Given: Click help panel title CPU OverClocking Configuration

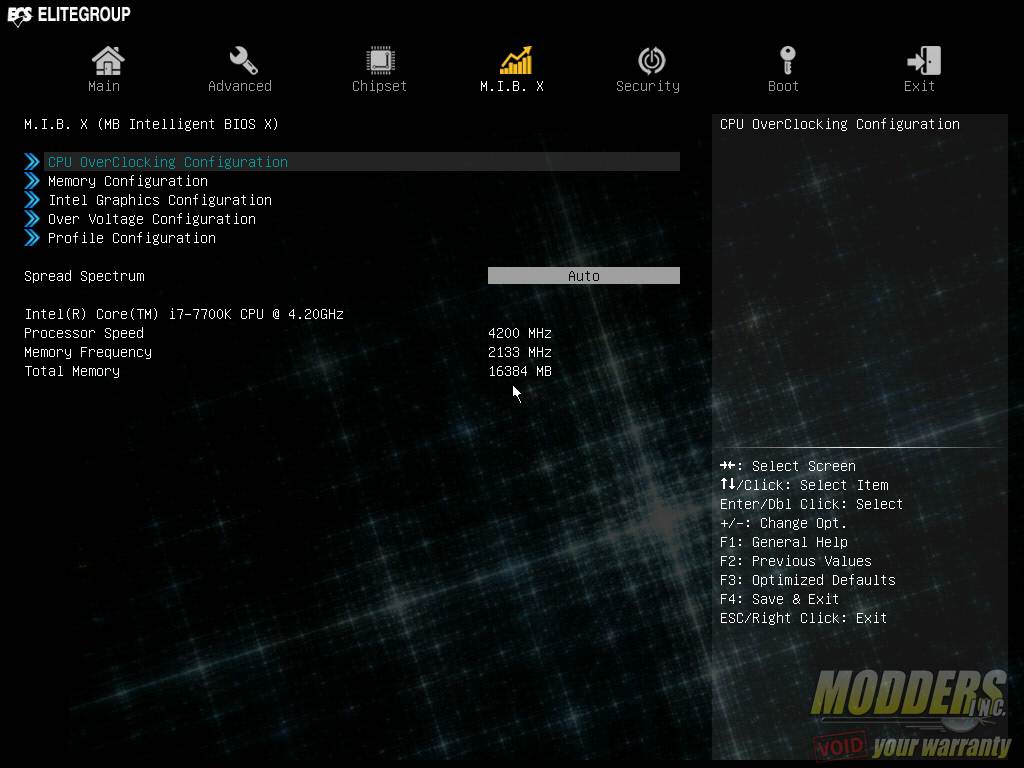Looking at the screenshot, I should (840, 124).
